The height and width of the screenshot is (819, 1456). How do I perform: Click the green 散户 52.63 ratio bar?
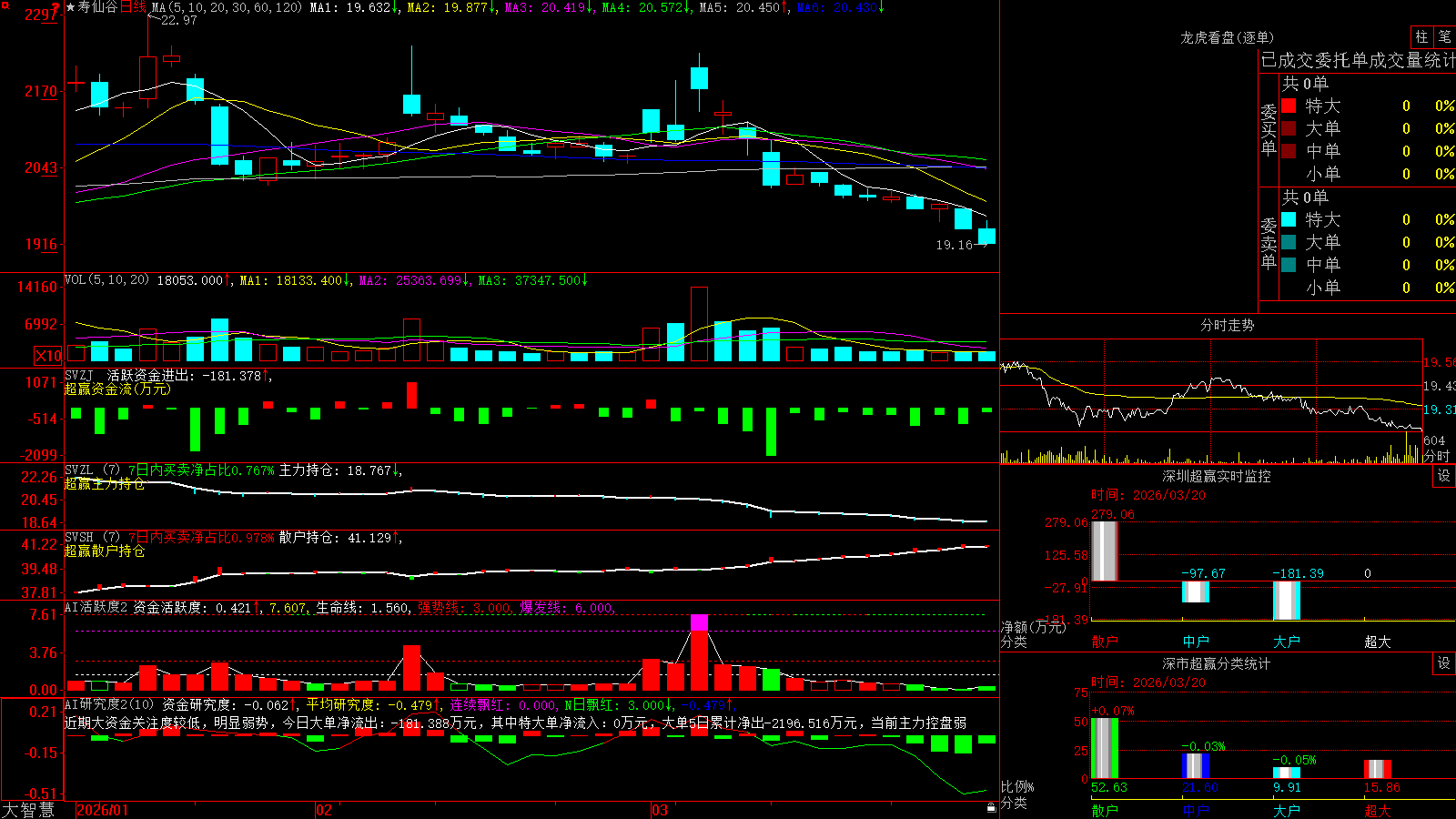point(1104,748)
